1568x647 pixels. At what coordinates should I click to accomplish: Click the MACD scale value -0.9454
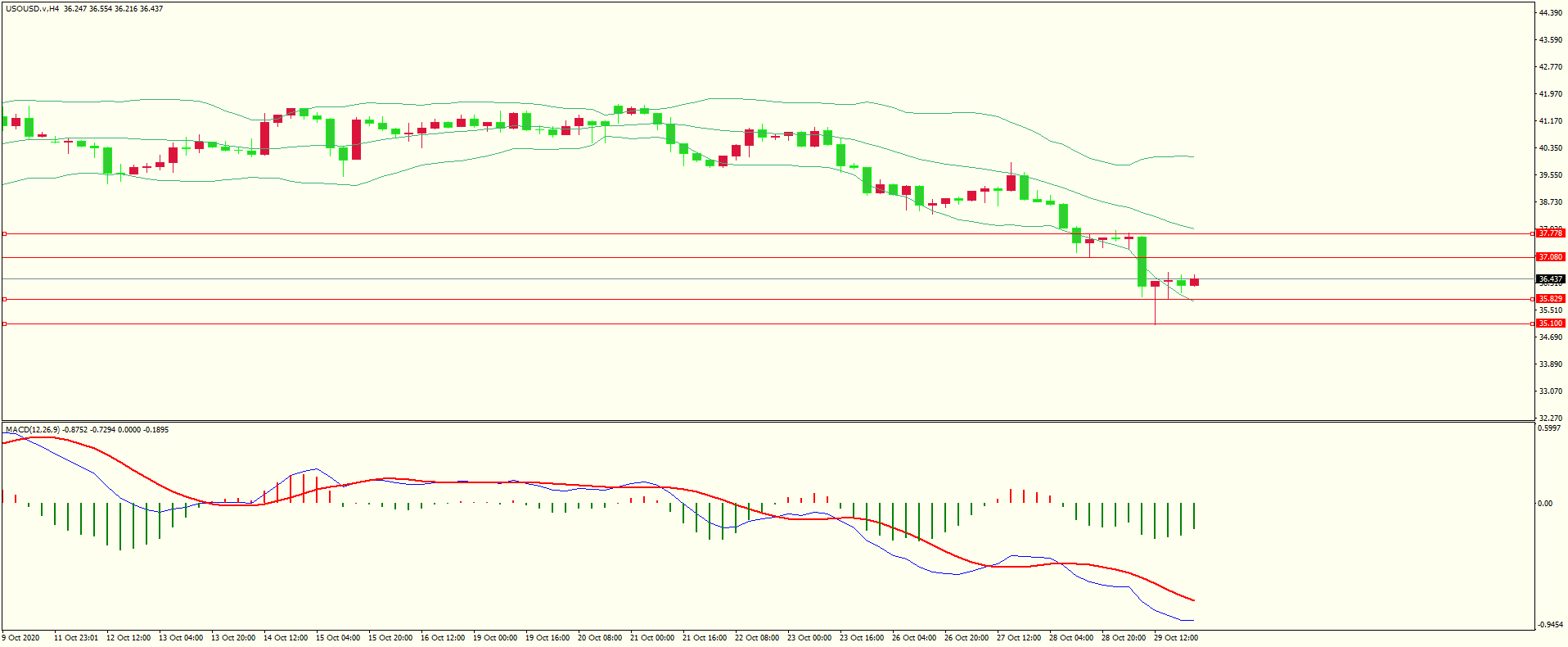coord(1550,624)
